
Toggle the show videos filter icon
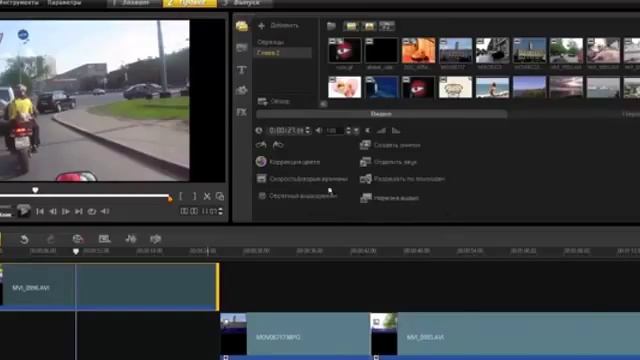(x=351, y=27)
